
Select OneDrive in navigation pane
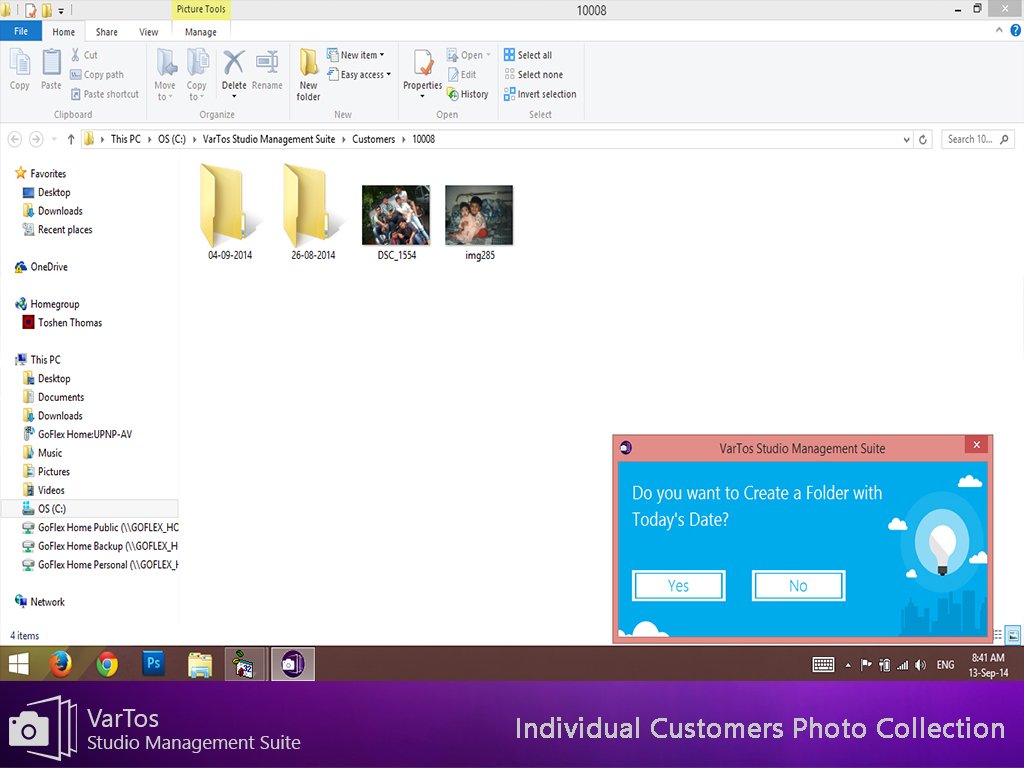[x=42, y=266]
